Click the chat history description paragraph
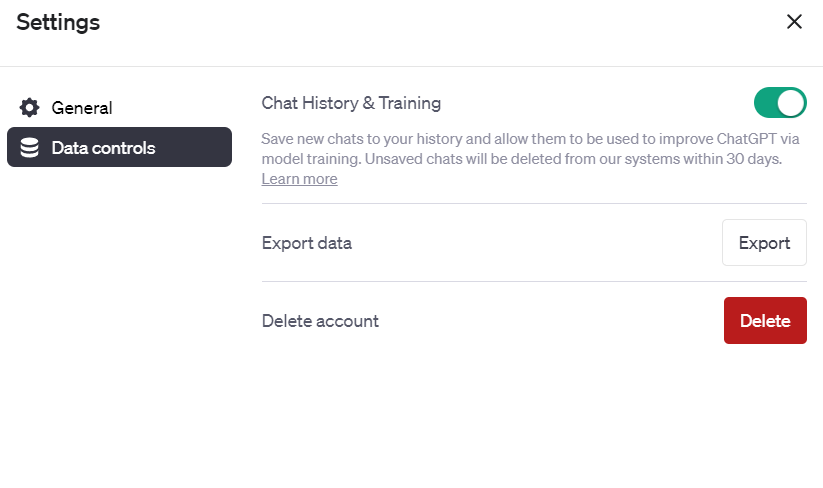Image resolution: width=823 pixels, height=488 pixels. [500, 140]
